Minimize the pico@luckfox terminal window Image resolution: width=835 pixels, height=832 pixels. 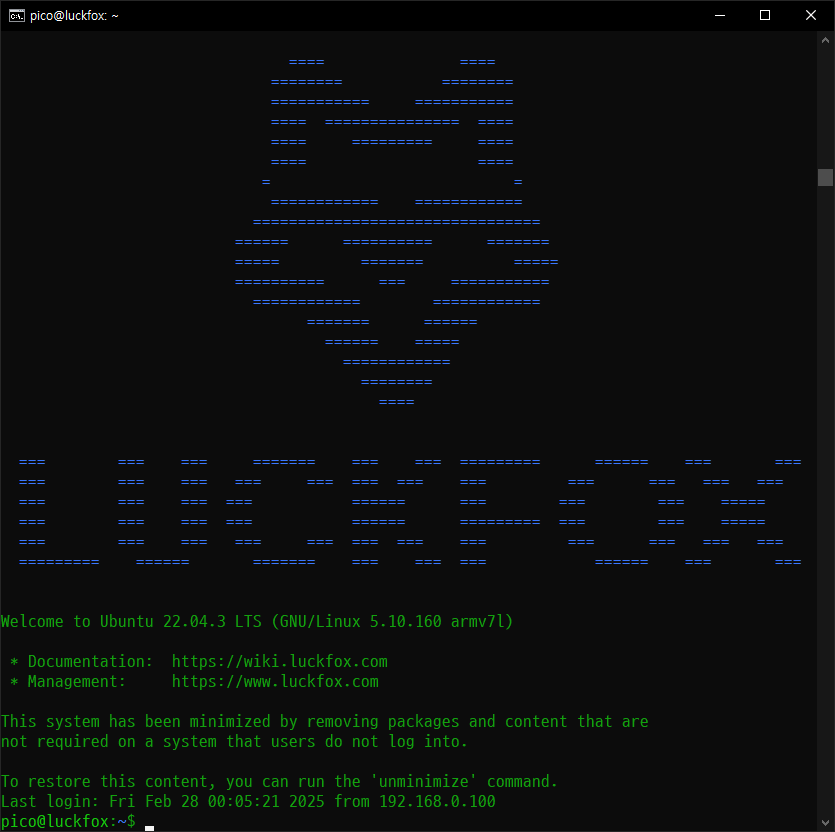[719, 15]
